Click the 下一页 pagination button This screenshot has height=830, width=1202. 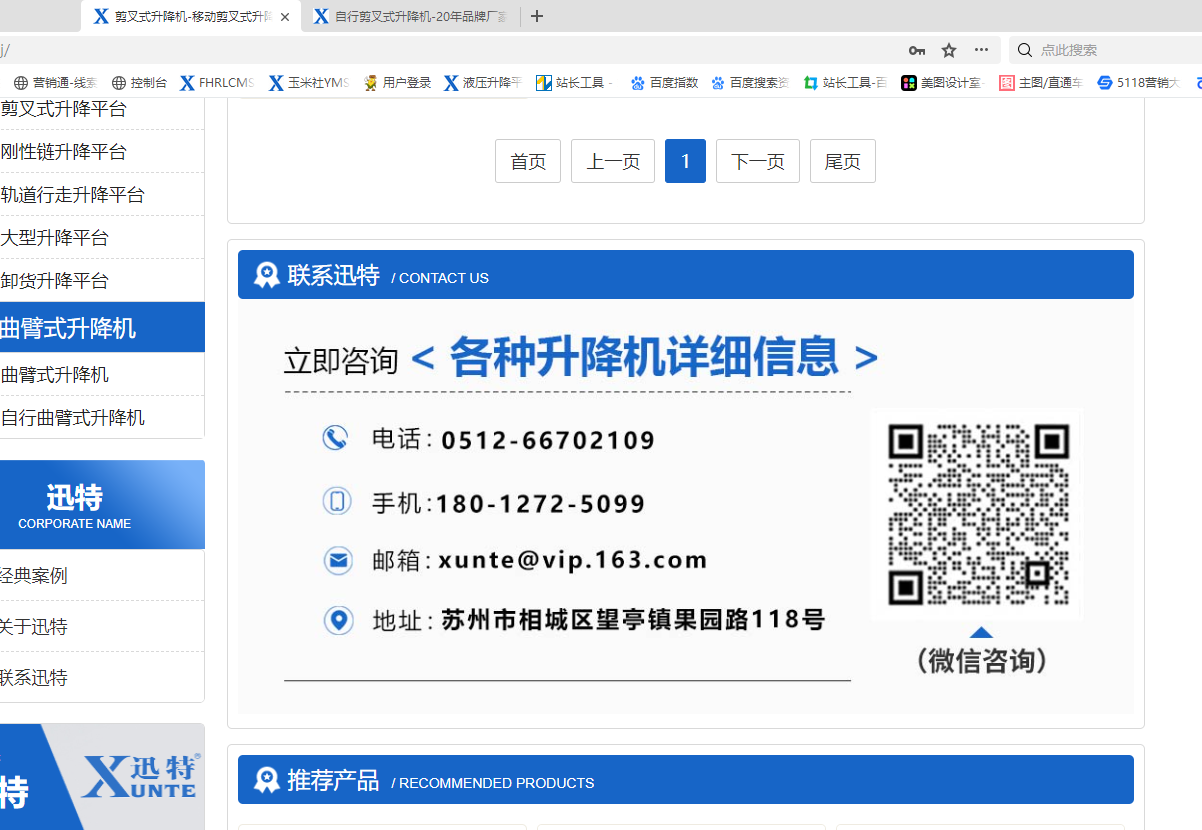coord(757,161)
